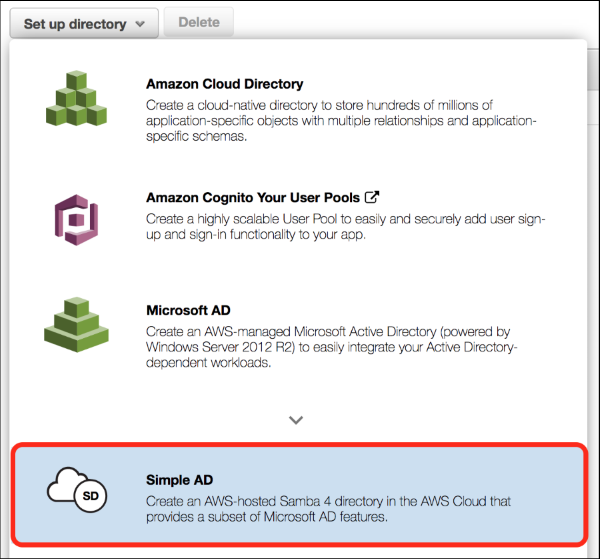Click the Simple AD cloud SD icon
This screenshot has height=559, width=600.
pos(77,490)
